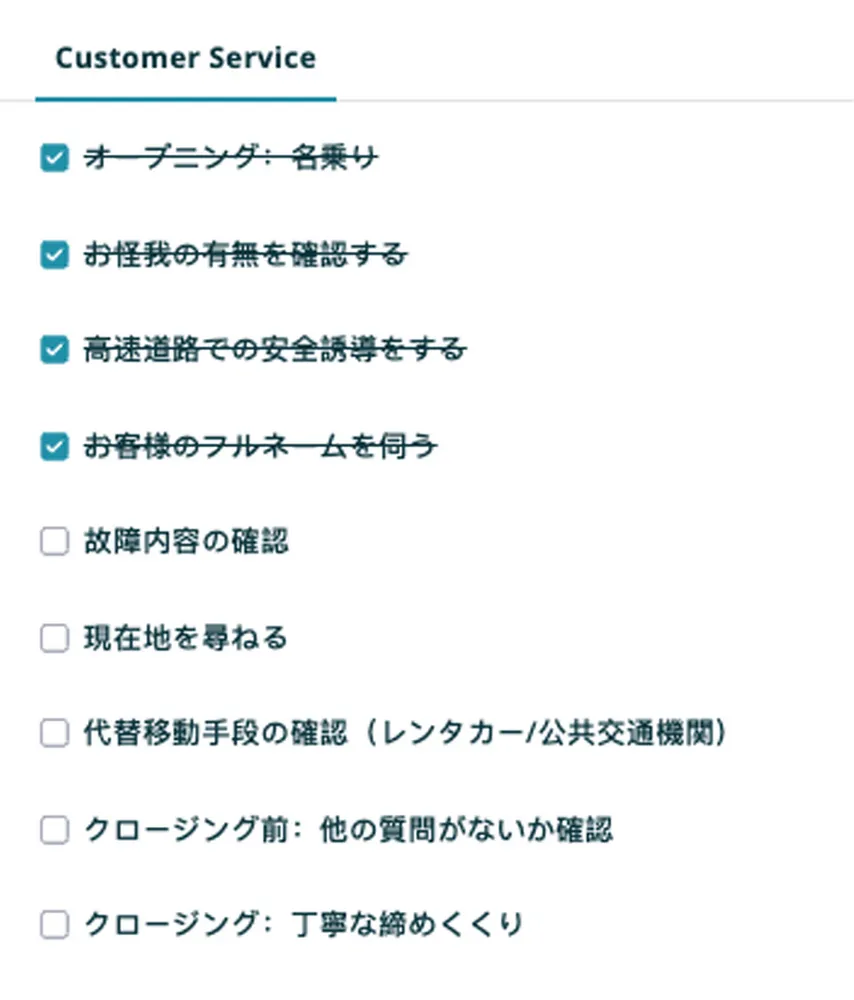The height and width of the screenshot is (1000, 854).
Task: Click the struck-through お怪我の有無を確認する label text
Action: (245, 255)
